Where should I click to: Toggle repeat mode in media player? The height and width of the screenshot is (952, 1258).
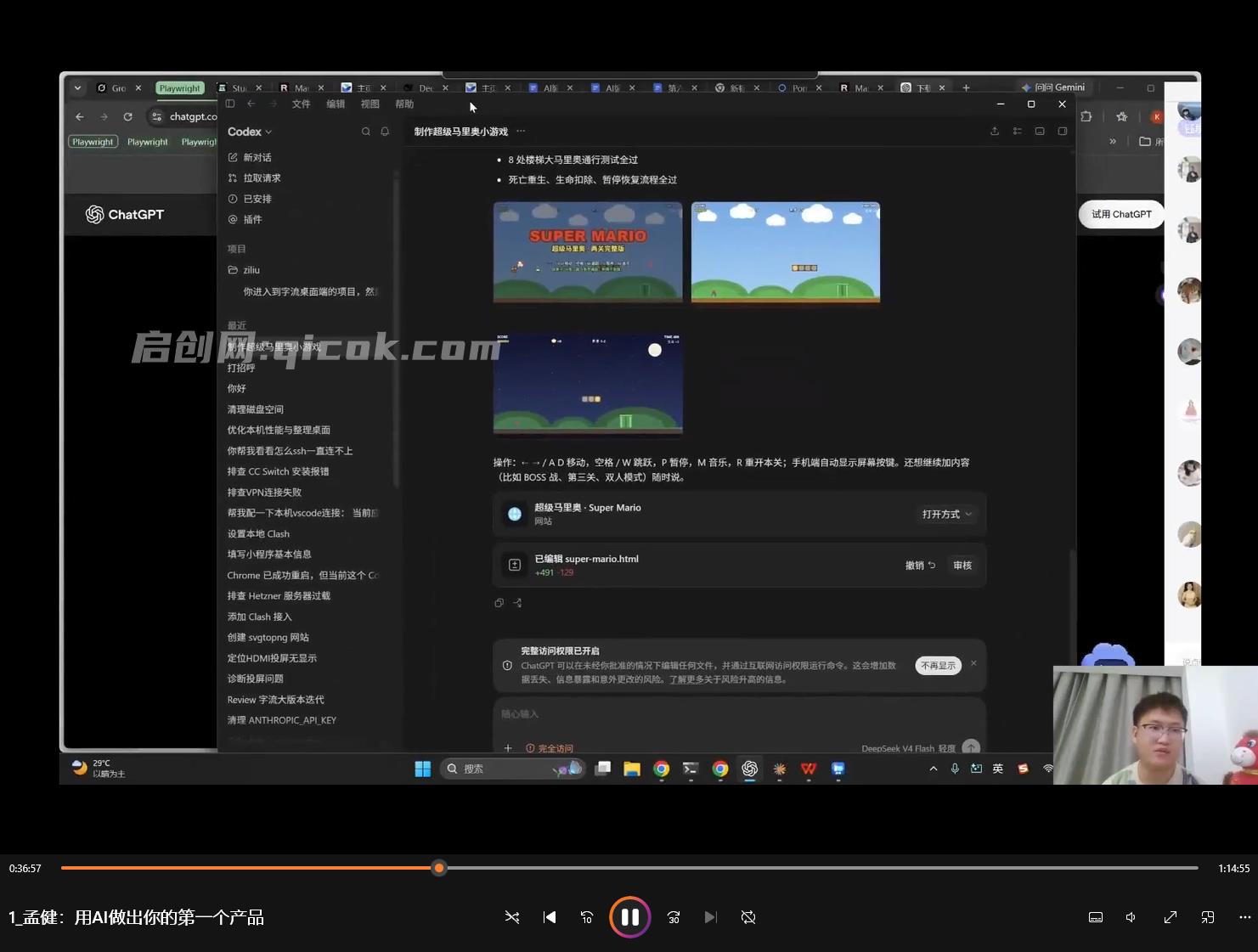(x=748, y=917)
